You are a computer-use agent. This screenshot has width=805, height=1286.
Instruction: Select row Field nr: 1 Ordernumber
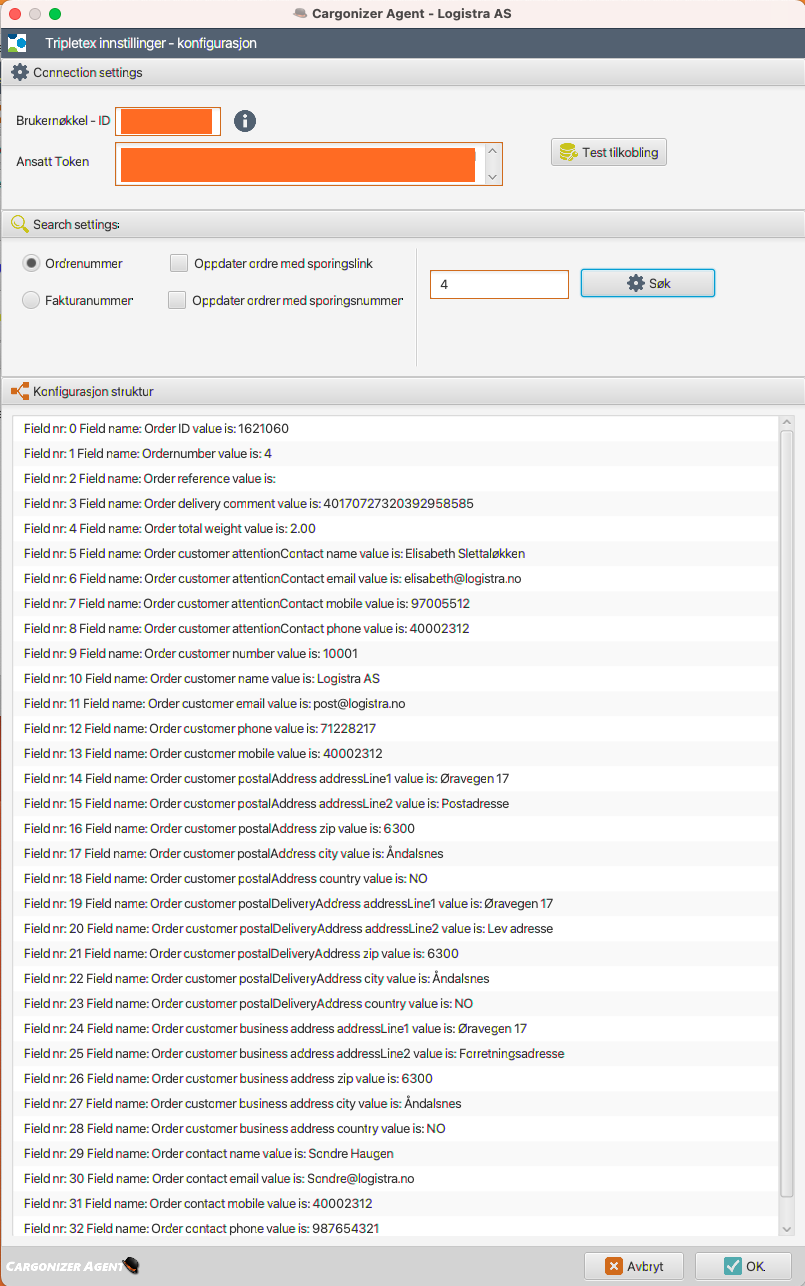[396, 453]
